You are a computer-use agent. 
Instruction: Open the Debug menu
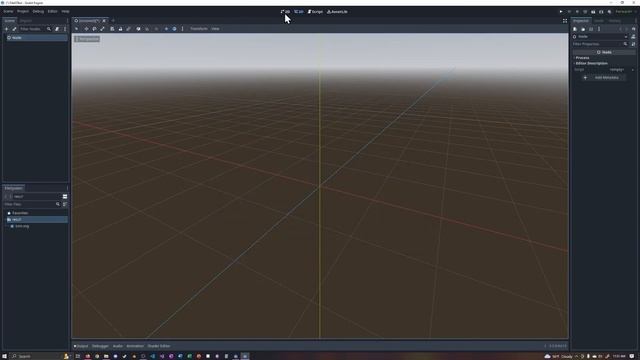[x=38, y=11]
